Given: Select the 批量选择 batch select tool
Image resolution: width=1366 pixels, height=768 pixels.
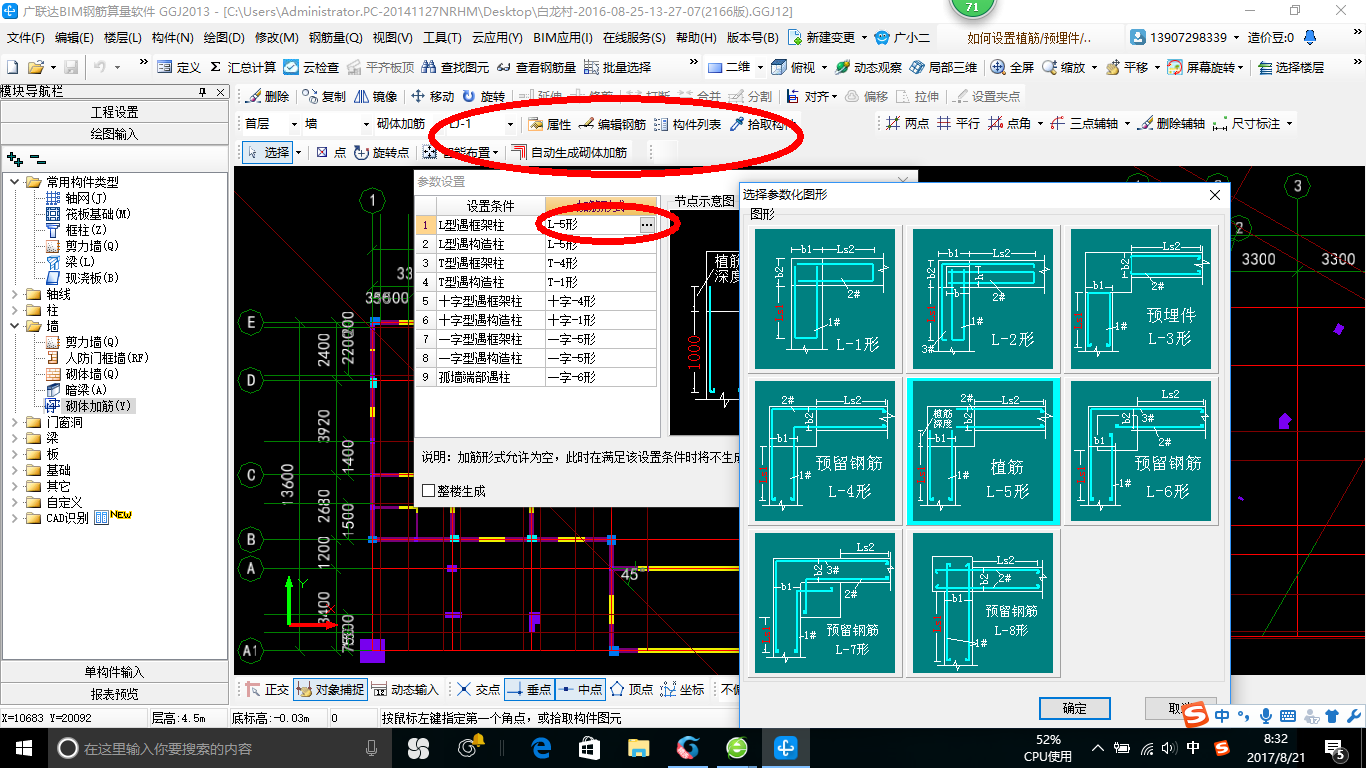Looking at the screenshot, I should click(x=617, y=67).
